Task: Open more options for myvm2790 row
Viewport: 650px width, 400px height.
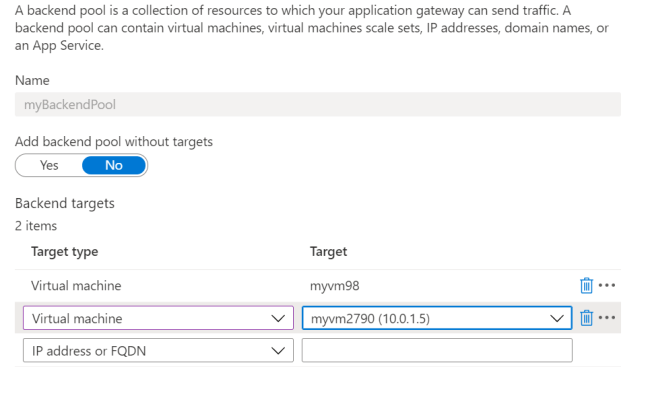Action: [607, 318]
